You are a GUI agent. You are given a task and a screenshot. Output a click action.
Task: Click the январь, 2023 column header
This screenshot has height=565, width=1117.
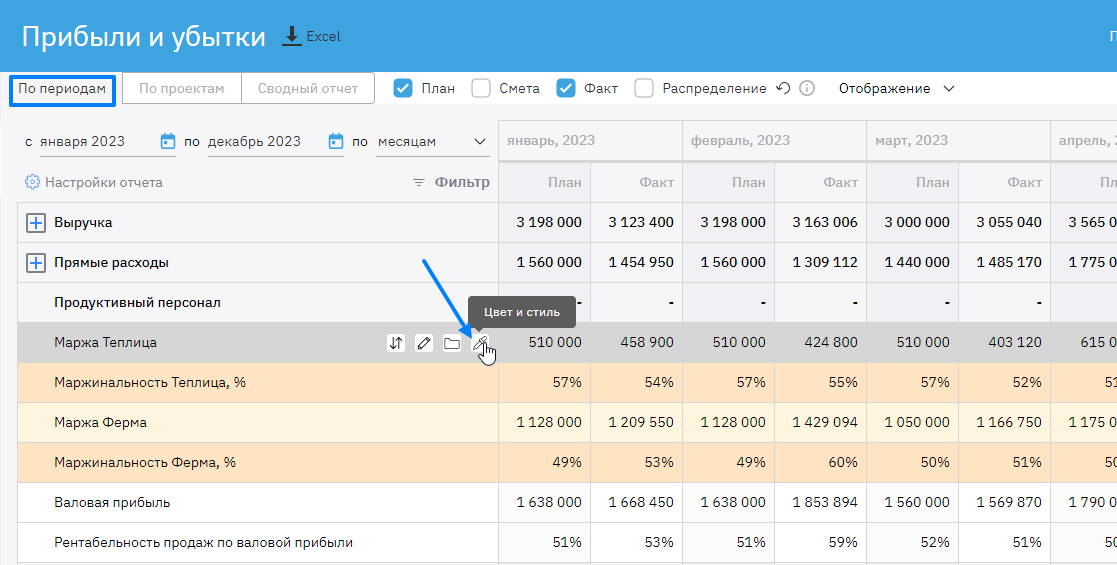[x=591, y=140]
